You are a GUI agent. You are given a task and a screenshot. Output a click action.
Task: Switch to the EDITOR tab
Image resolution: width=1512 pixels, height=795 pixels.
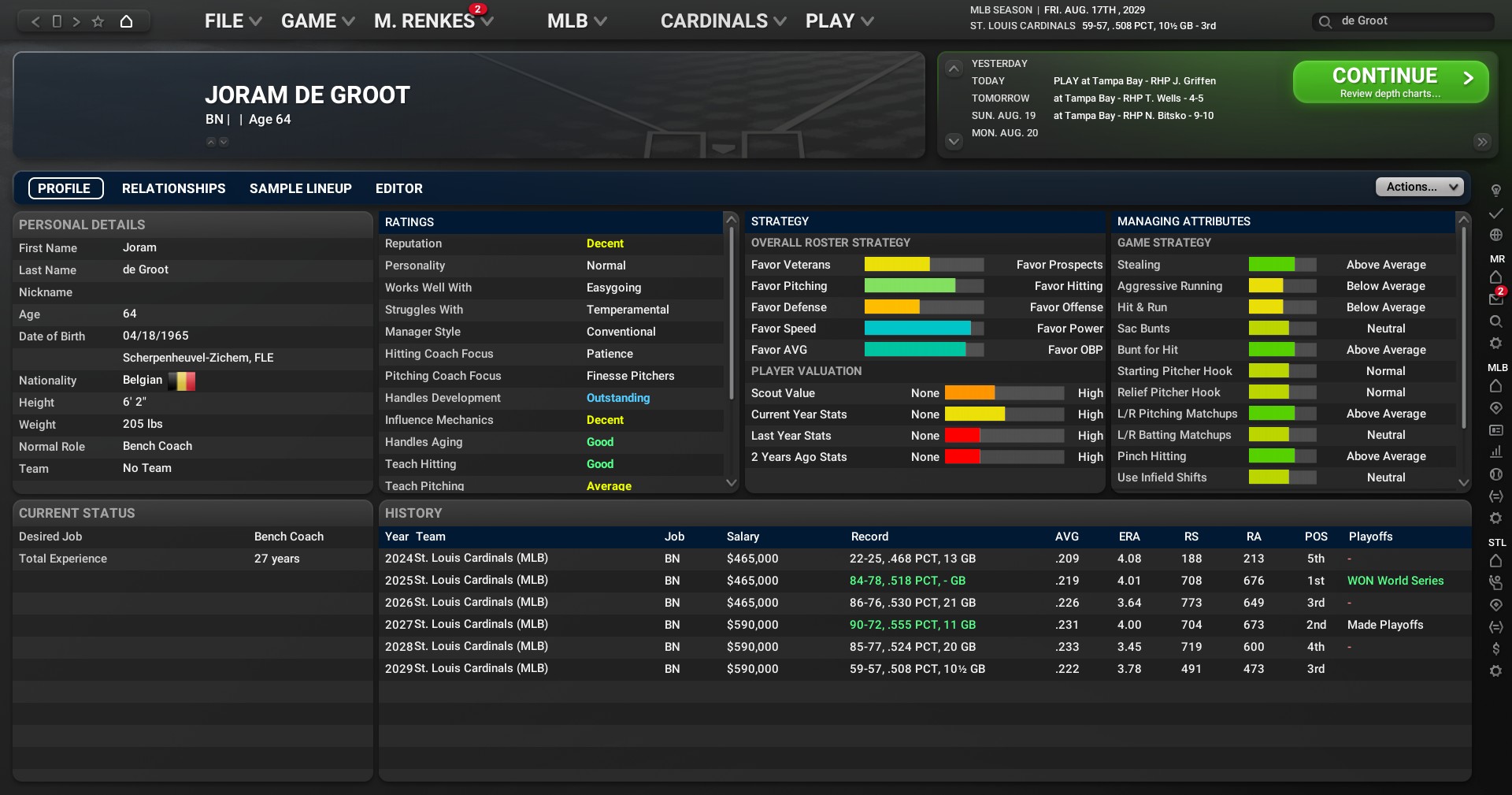tap(399, 188)
